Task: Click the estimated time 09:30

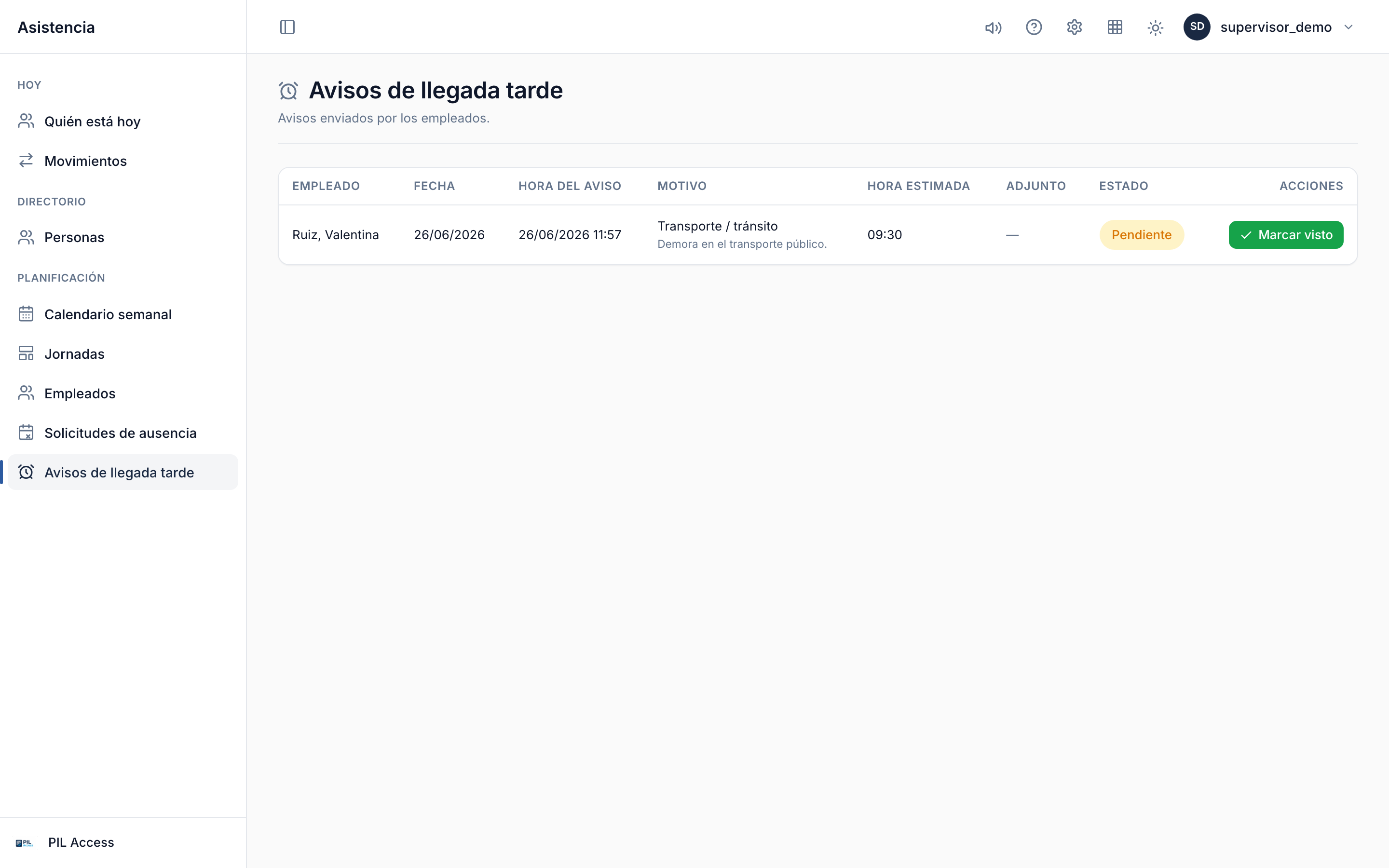Action: tap(885, 235)
